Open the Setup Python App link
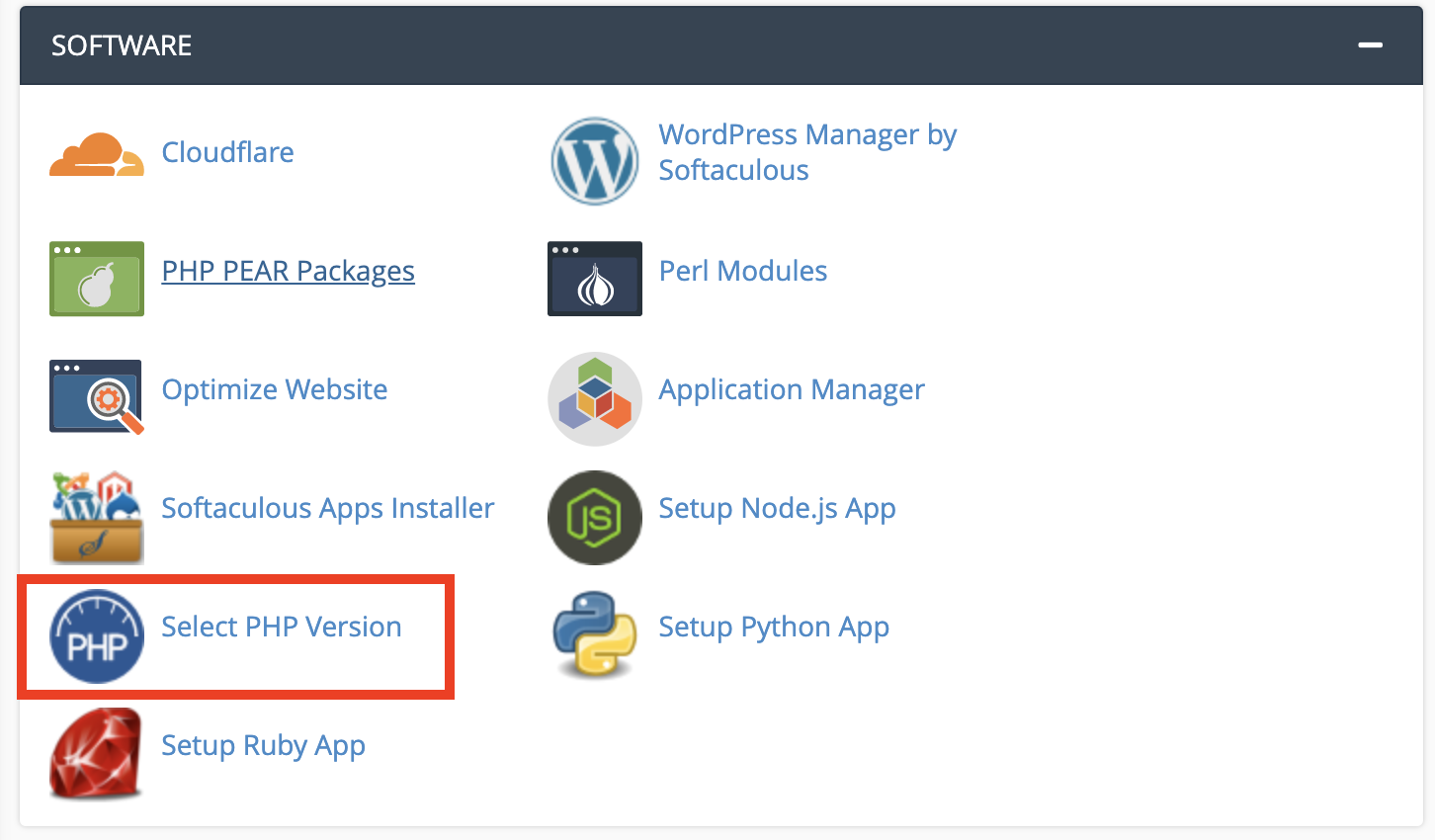The height and width of the screenshot is (840, 1435). 774,627
